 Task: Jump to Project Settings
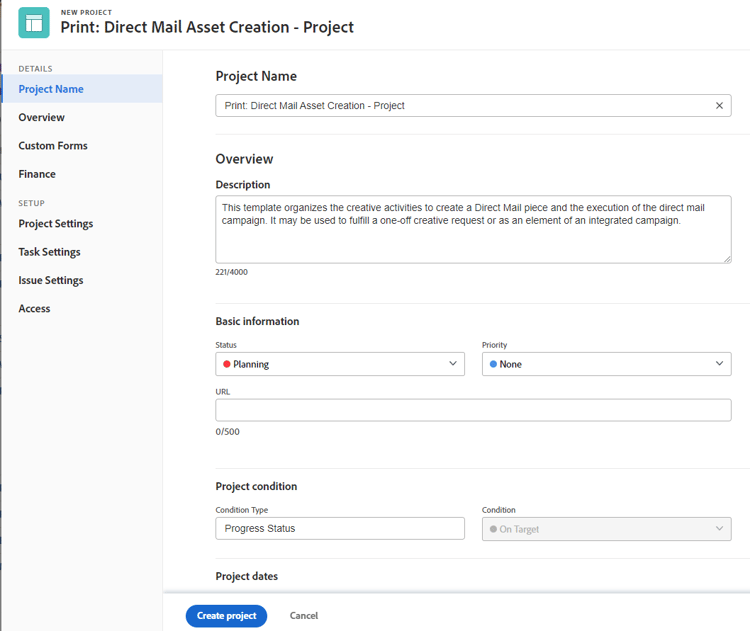pos(56,223)
